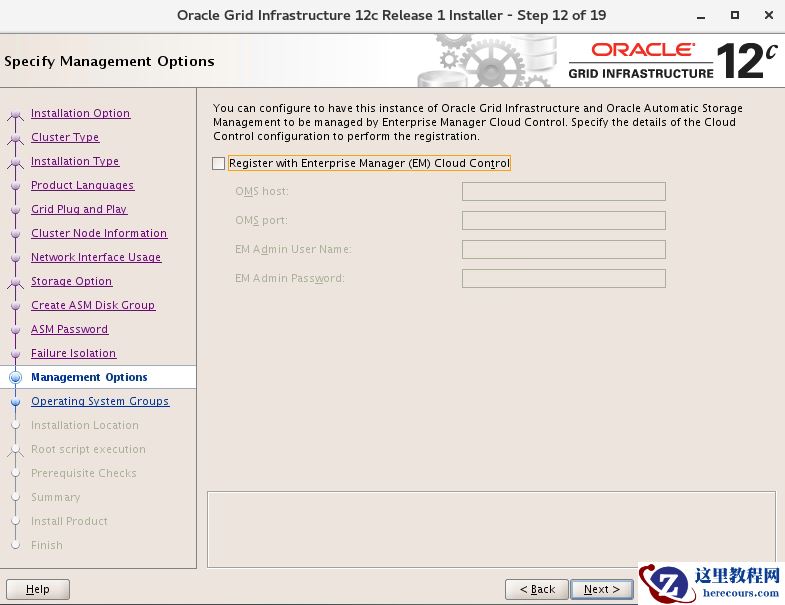Image resolution: width=785 pixels, height=605 pixels.
Task: Maximize the installer window
Action: click(735, 16)
